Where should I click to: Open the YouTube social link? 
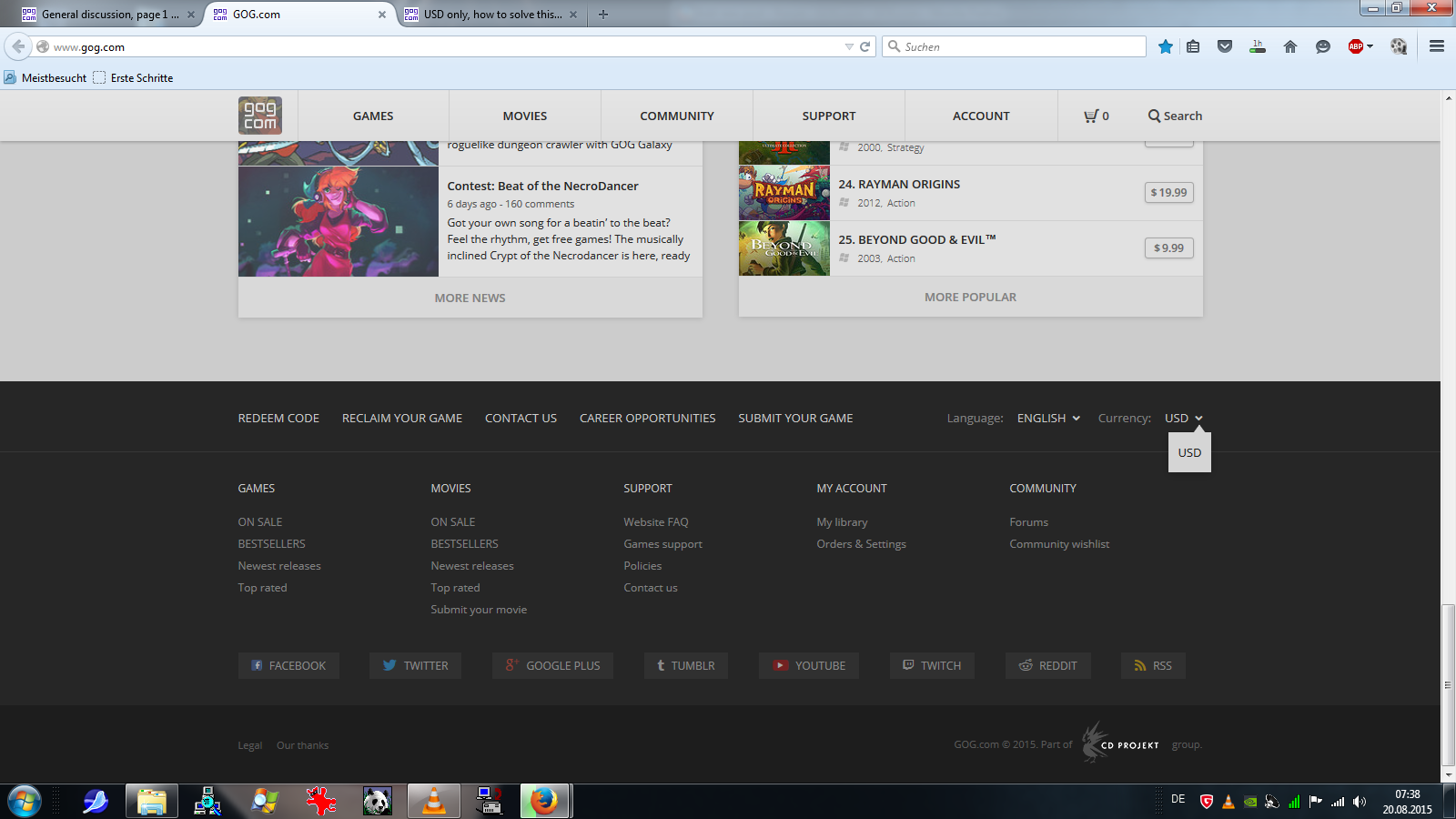pyautogui.click(x=809, y=665)
